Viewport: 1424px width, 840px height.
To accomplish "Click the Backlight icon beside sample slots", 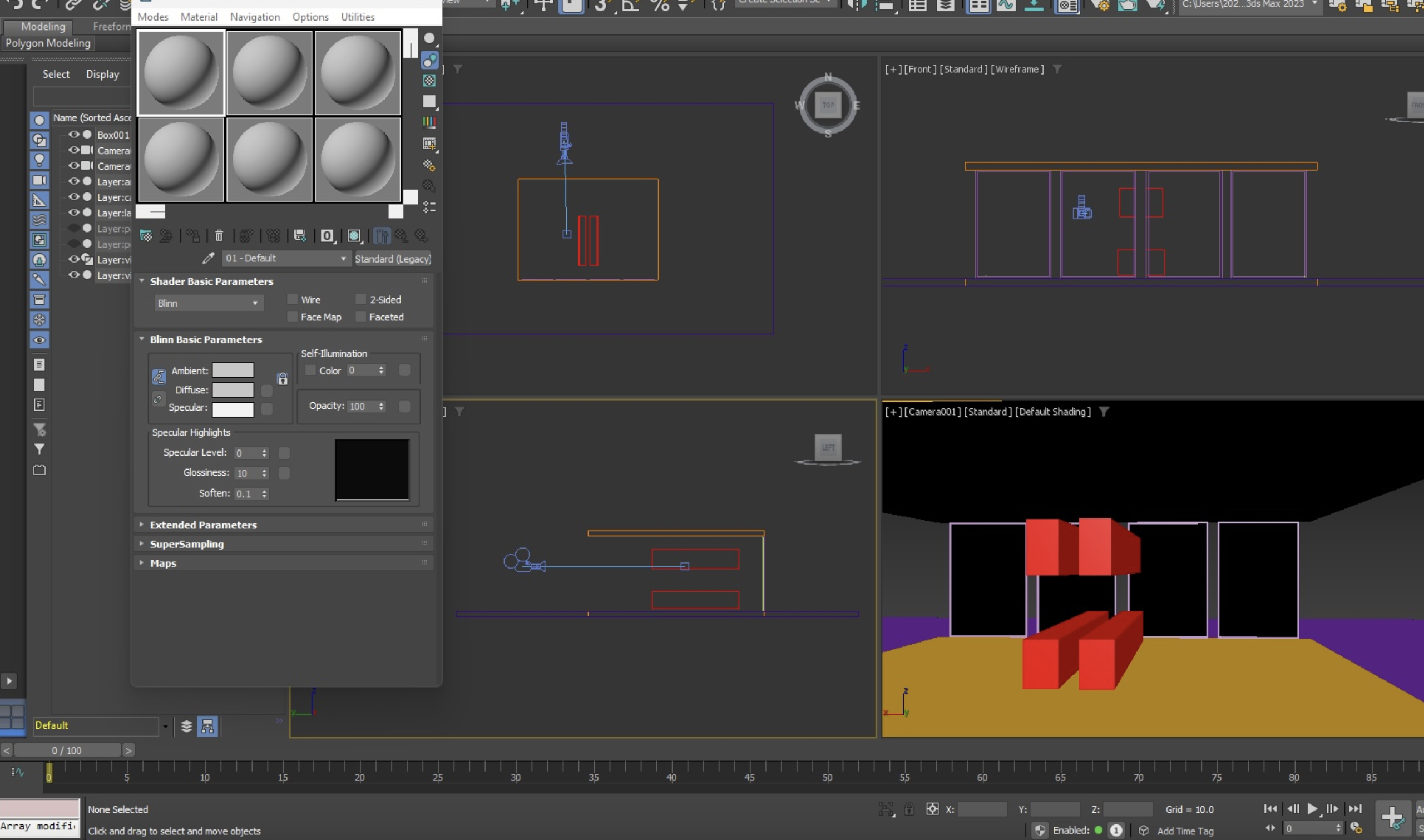I will click(429, 60).
